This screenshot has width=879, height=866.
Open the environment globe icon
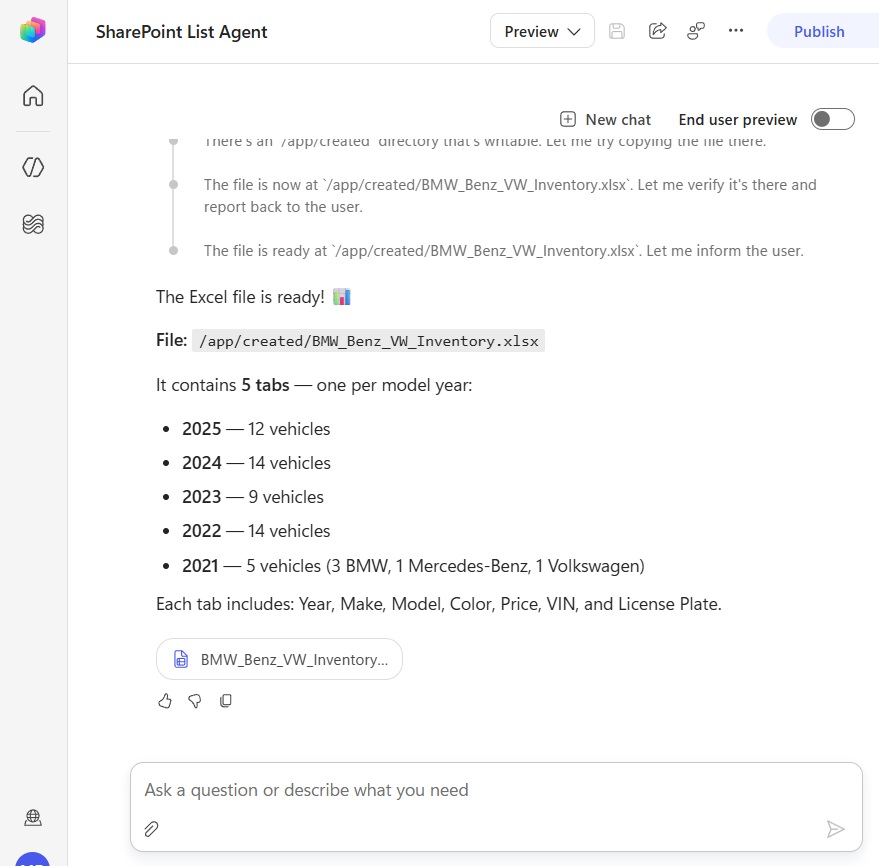(x=33, y=818)
